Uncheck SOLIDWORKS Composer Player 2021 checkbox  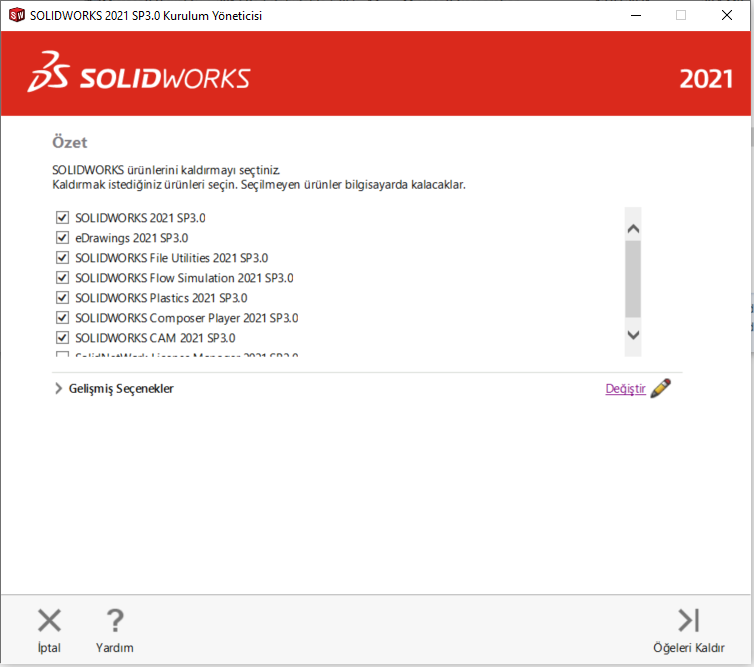point(63,318)
